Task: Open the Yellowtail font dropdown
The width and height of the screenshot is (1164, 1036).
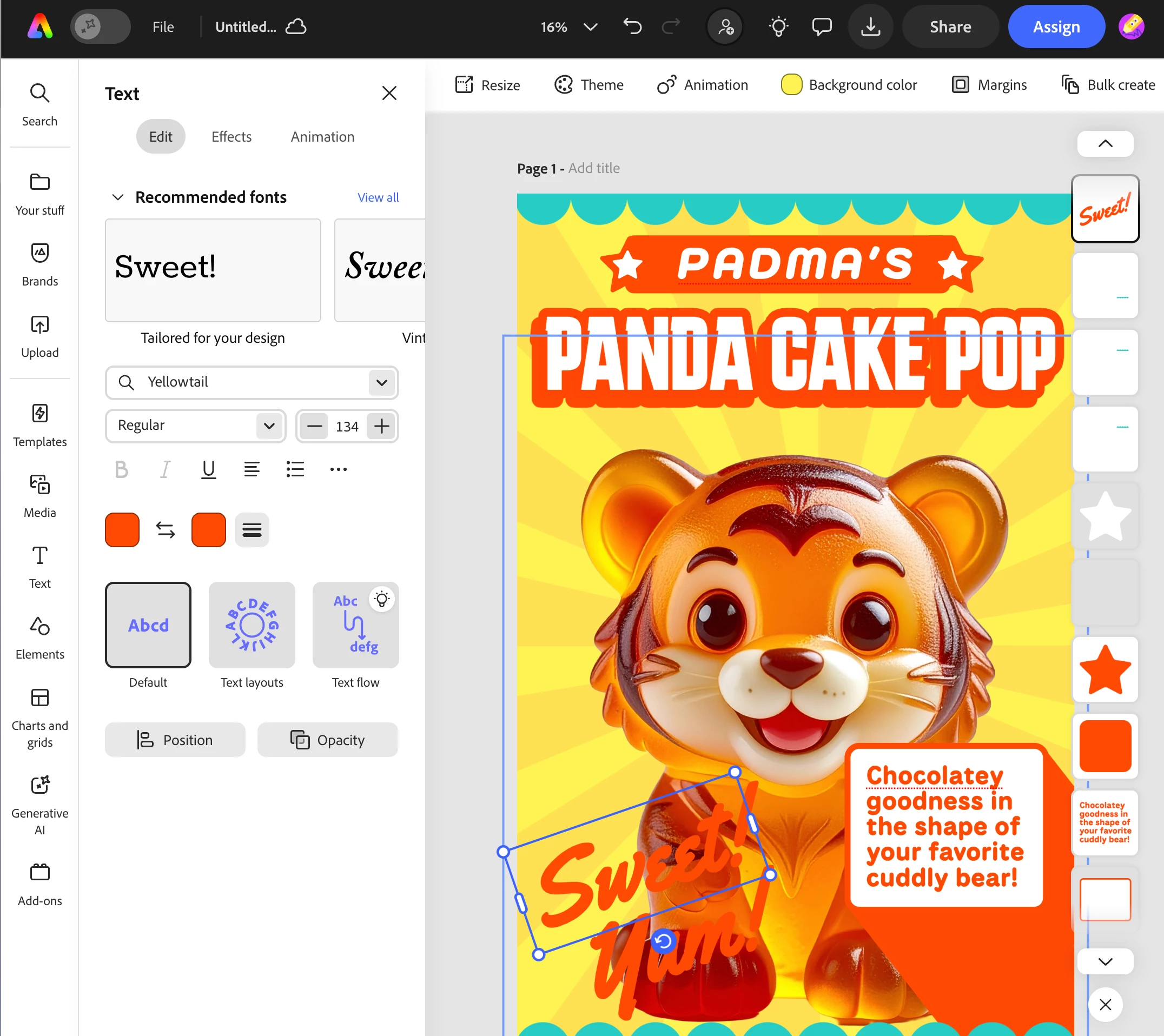Action: (381, 382)
